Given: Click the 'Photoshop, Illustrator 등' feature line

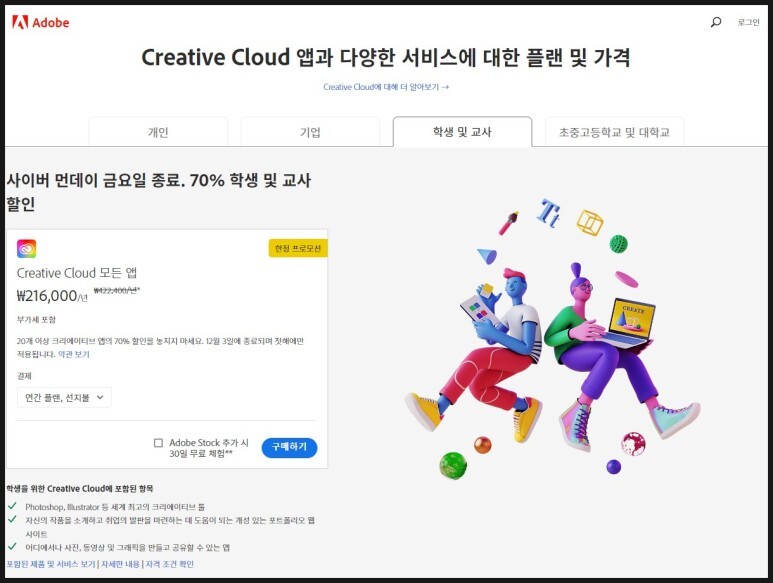Looking at the screenshot, I should point(115,507).
